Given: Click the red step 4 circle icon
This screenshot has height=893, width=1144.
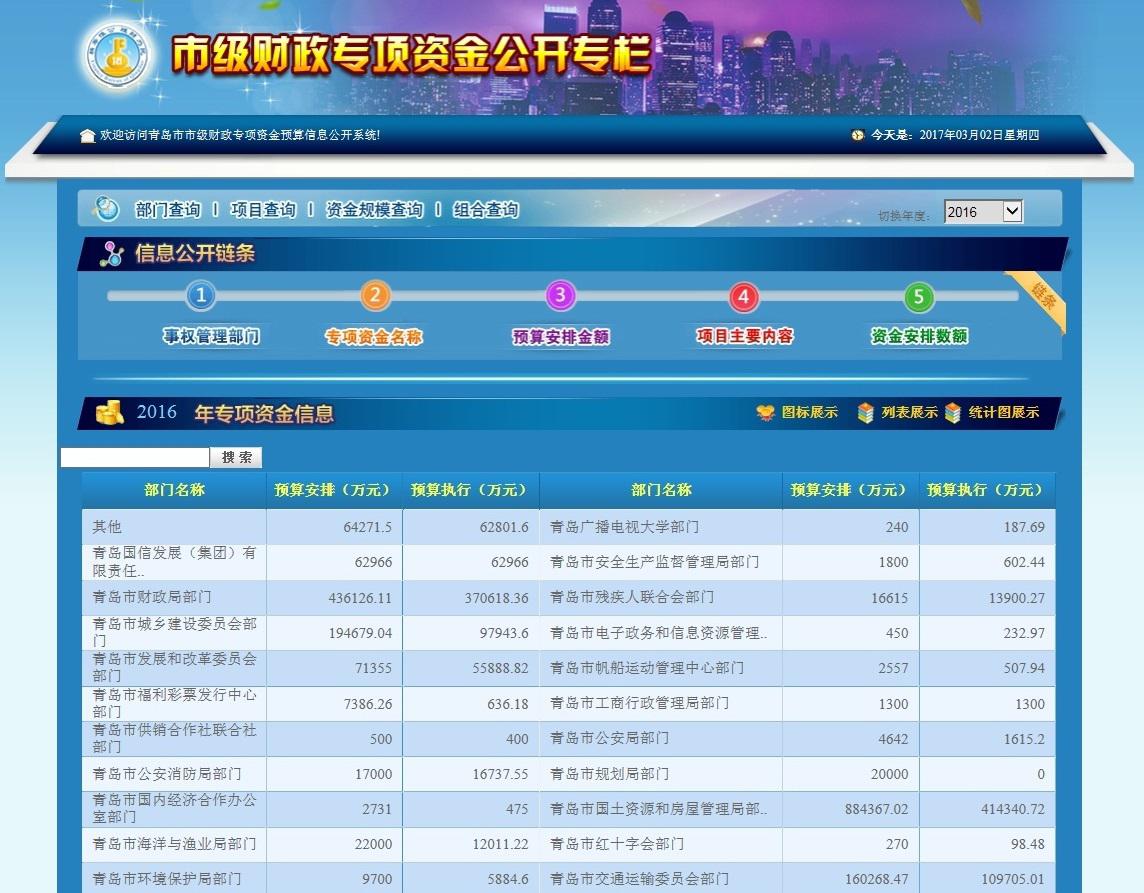Looking at the screenshot, I should click(743, 297).
